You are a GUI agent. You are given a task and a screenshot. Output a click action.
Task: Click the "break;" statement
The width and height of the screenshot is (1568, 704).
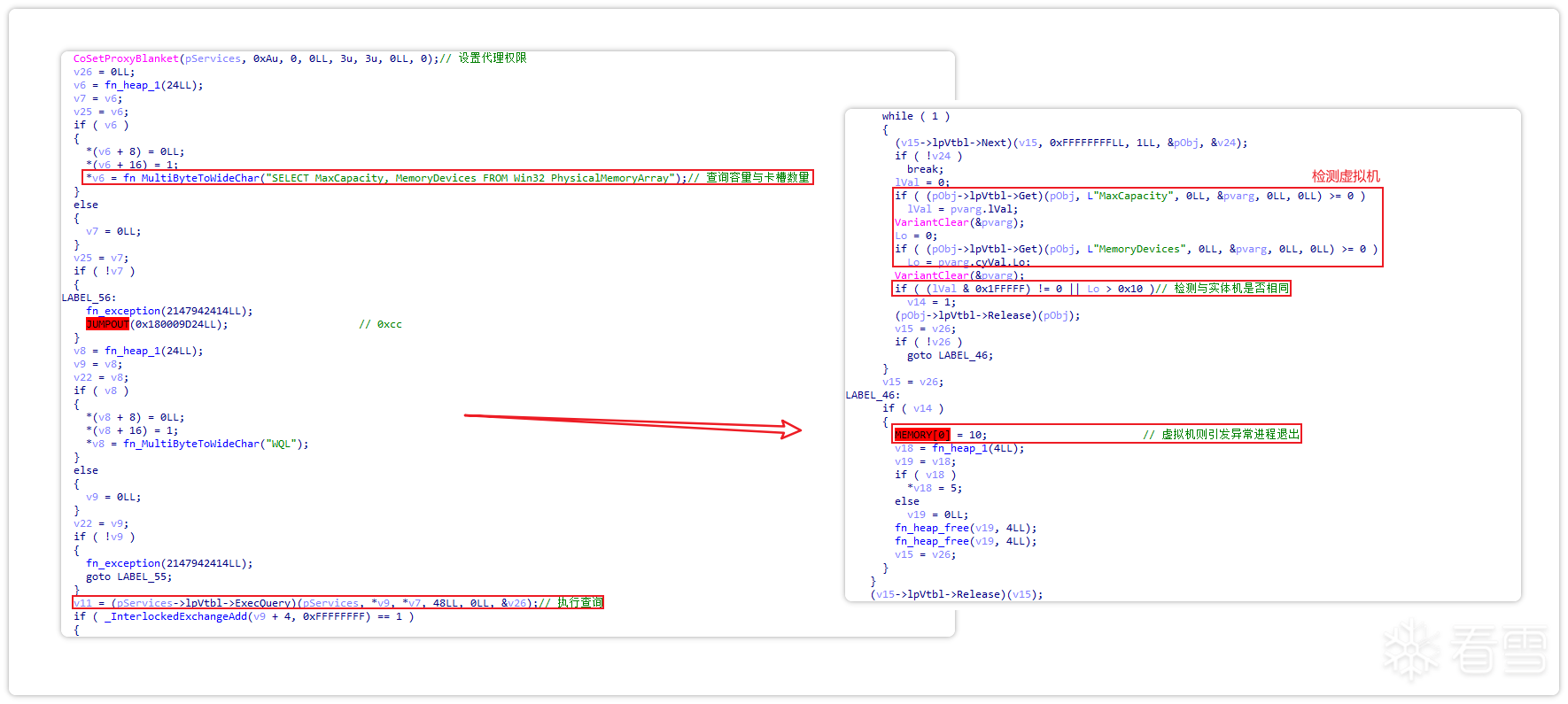click(925, 169)
